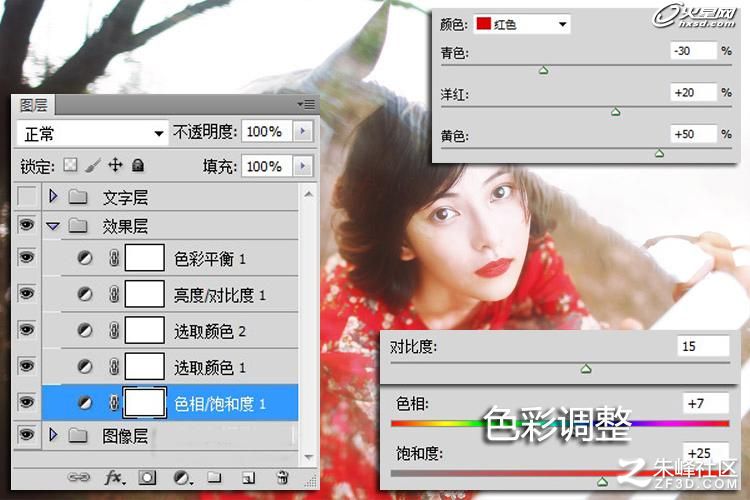Toggle visibility of 选取颜色 2 layer
This screenshot has width=750, height=500.
26,330
